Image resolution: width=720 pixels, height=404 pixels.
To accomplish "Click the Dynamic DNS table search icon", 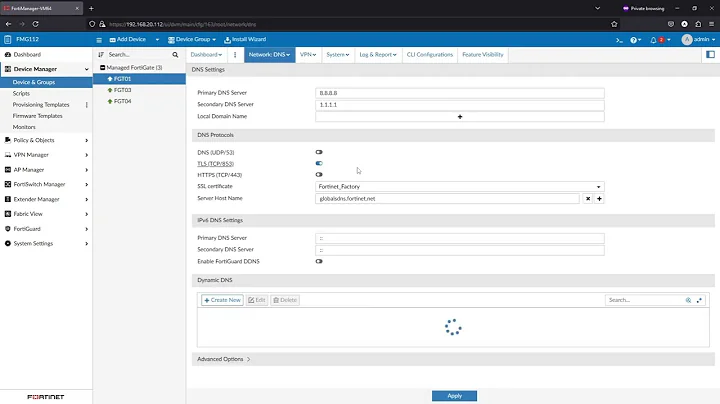I will (x=688, y=300).
